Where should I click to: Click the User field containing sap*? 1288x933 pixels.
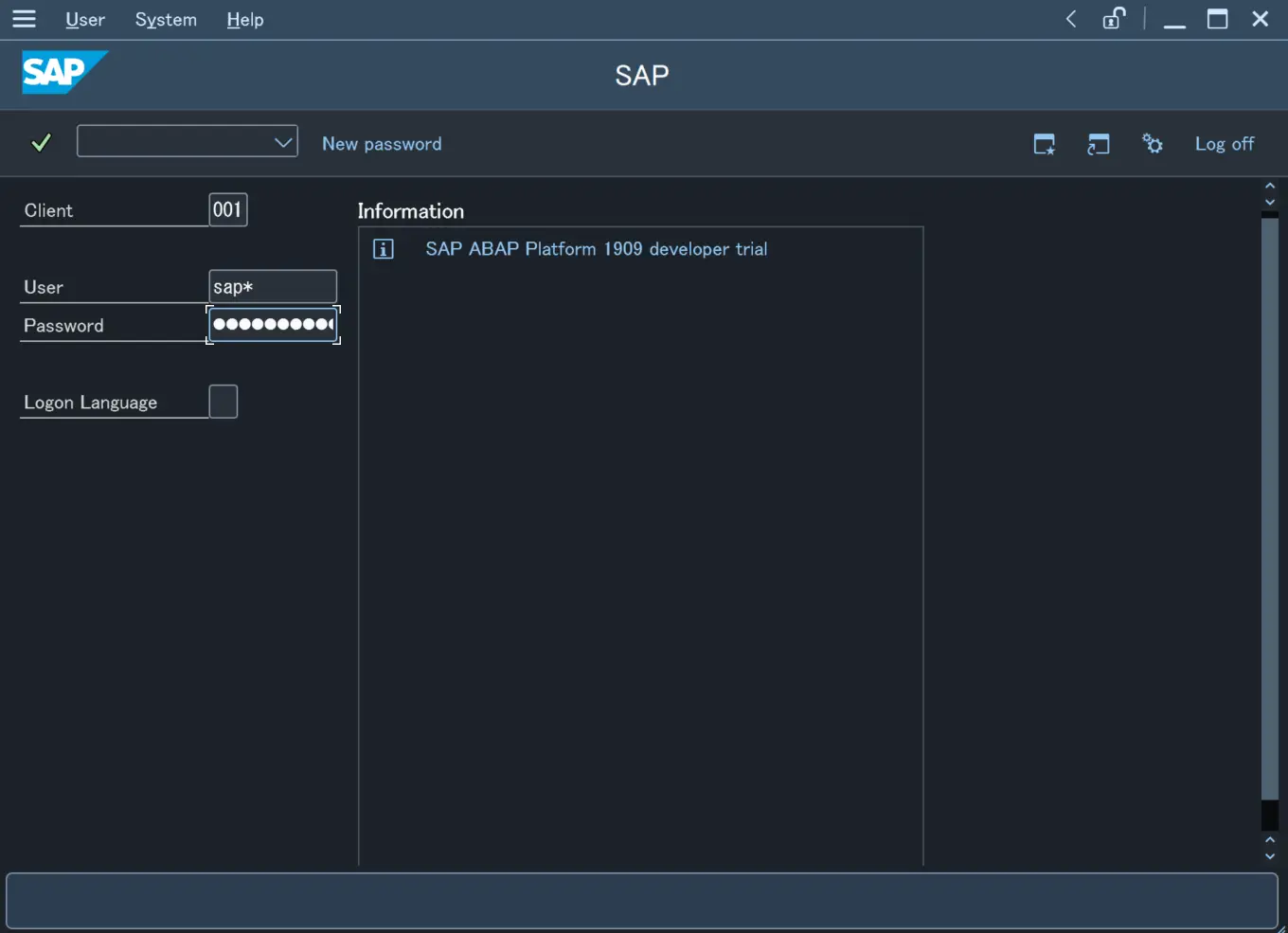point(273,287)
